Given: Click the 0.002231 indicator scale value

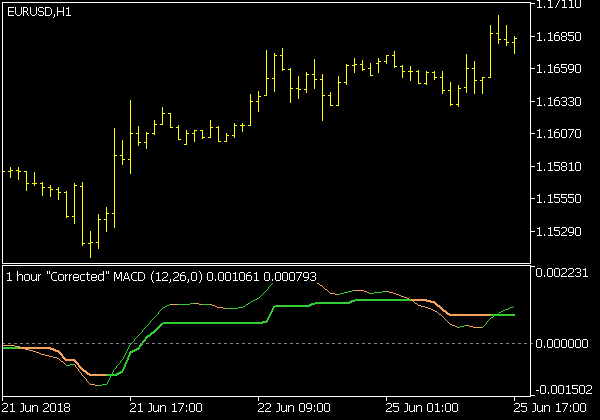Looking at the screenshot, I should (562, 273).
